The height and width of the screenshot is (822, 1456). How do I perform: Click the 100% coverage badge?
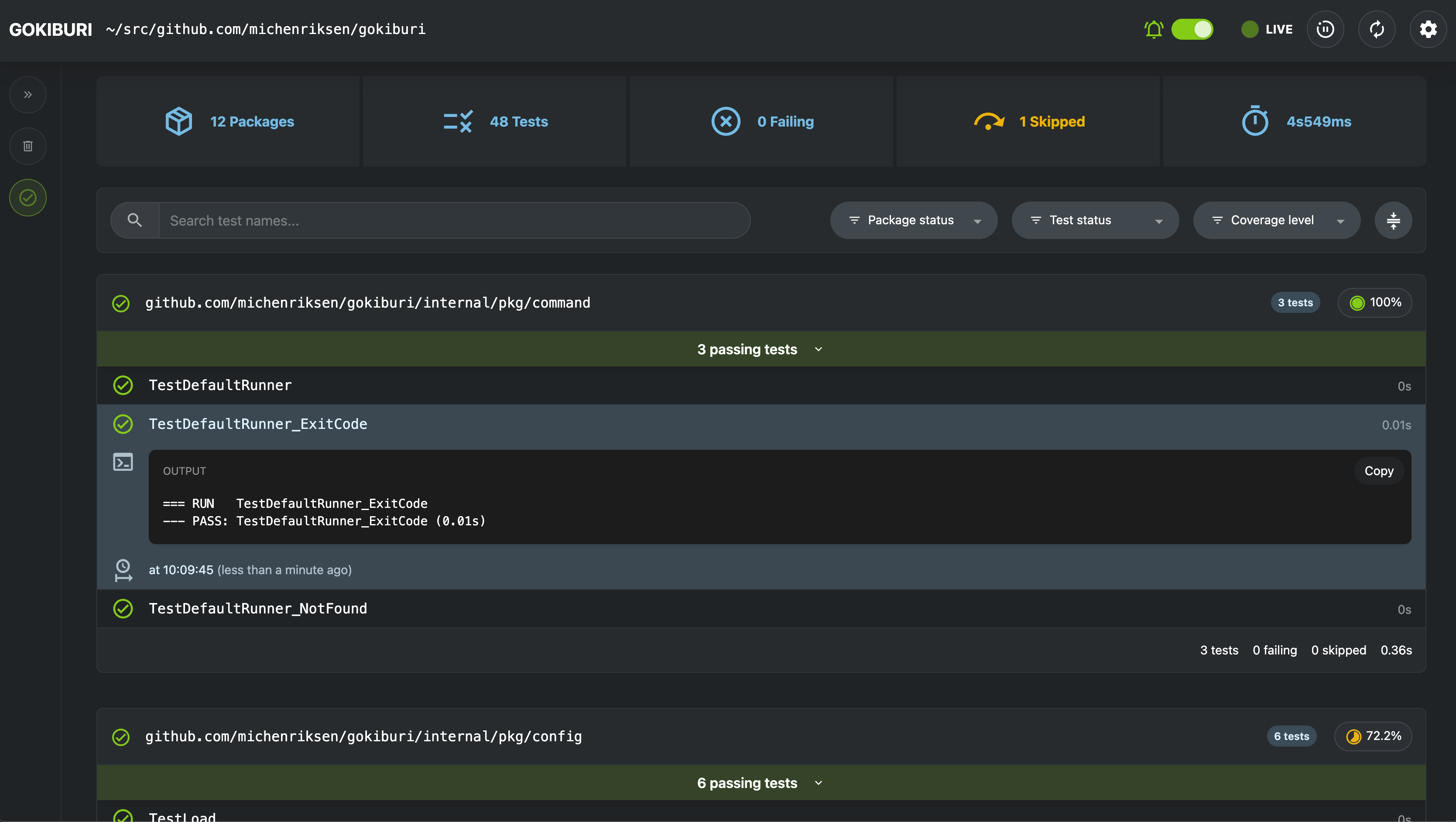1374,302
